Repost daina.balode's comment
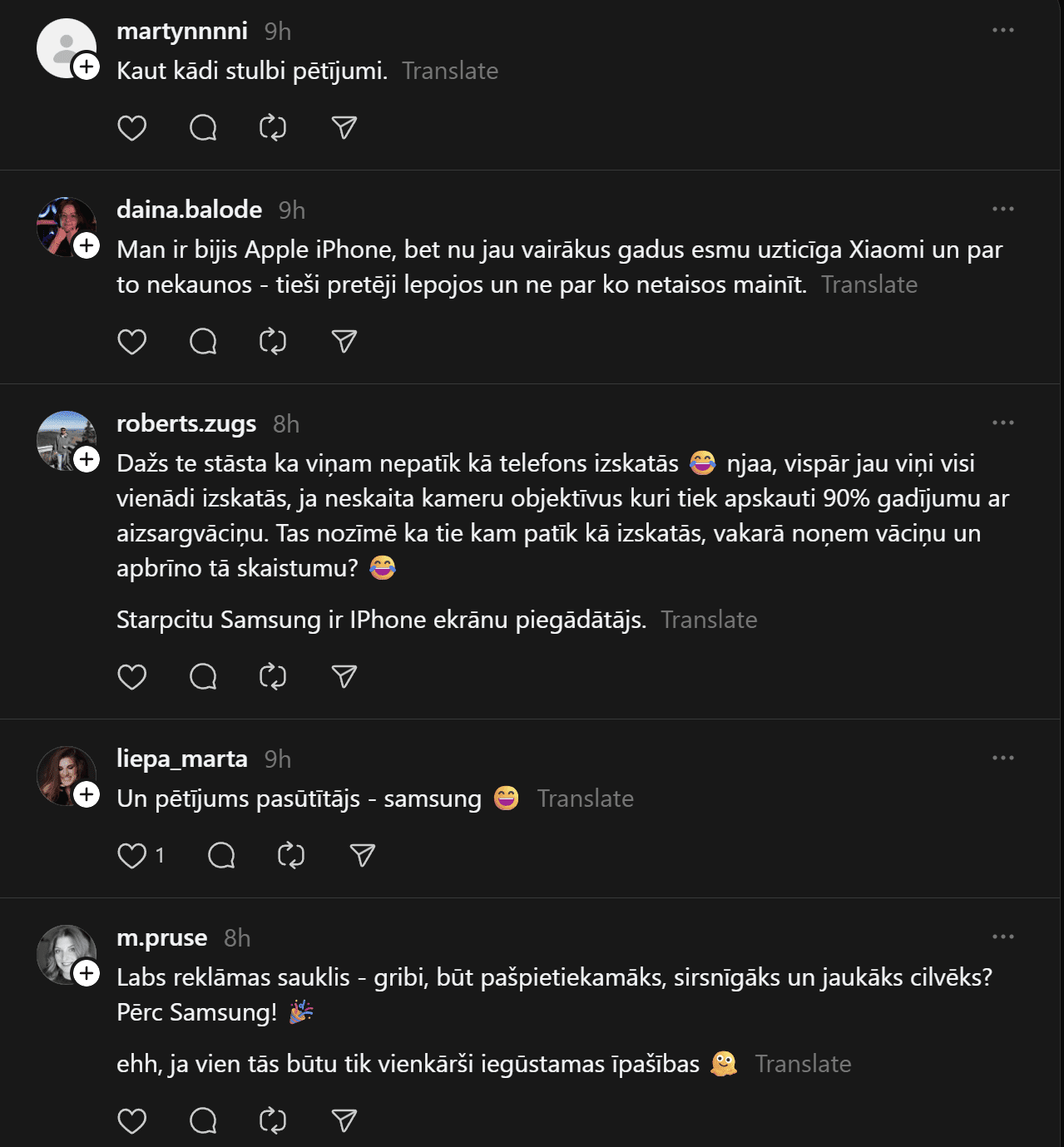 [x=273, y=342]
